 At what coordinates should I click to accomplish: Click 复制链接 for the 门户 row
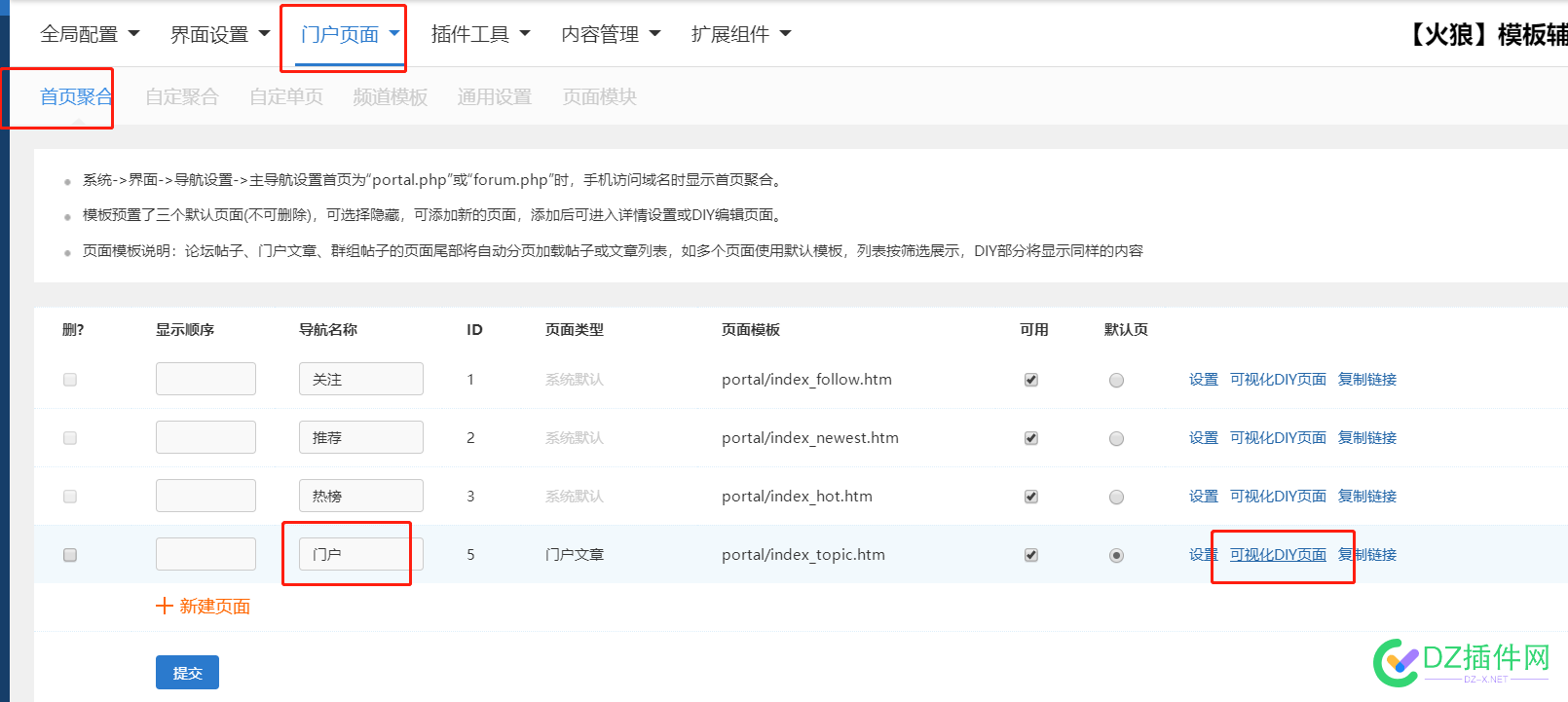point(1367,555)
